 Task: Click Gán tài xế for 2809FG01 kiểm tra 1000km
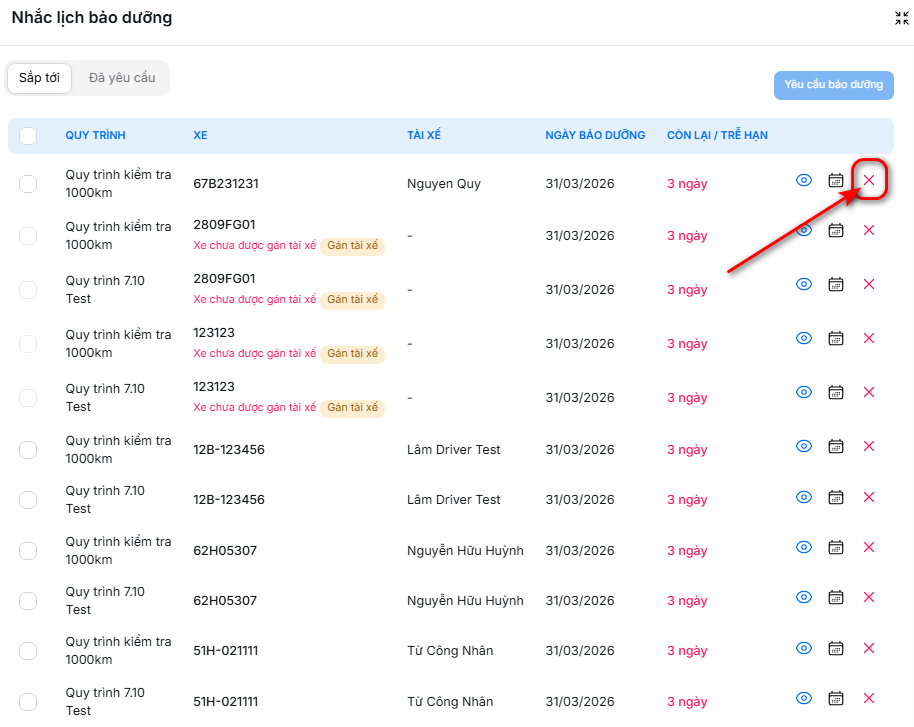[352, 246]
